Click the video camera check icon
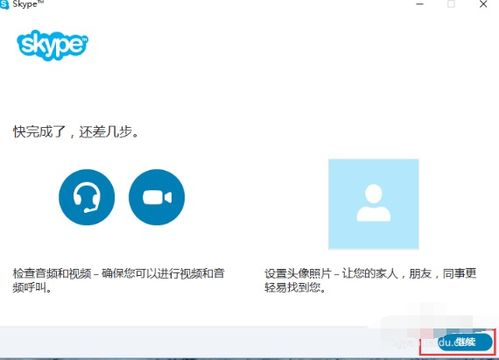 157,197
